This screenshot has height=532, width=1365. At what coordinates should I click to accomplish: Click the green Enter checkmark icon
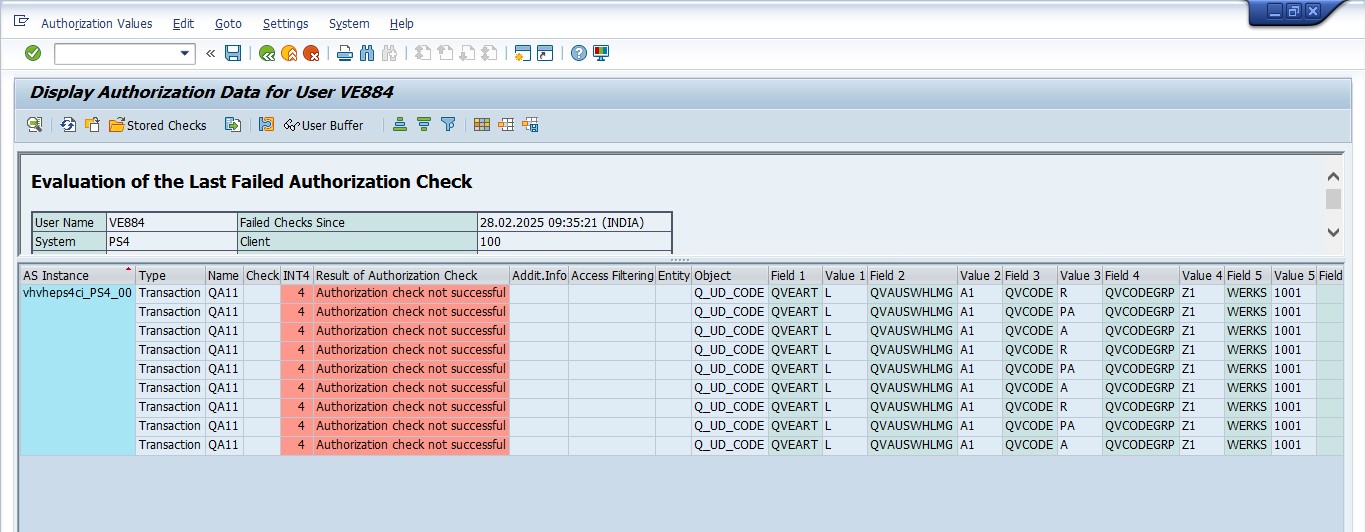(x=33, y=53)
